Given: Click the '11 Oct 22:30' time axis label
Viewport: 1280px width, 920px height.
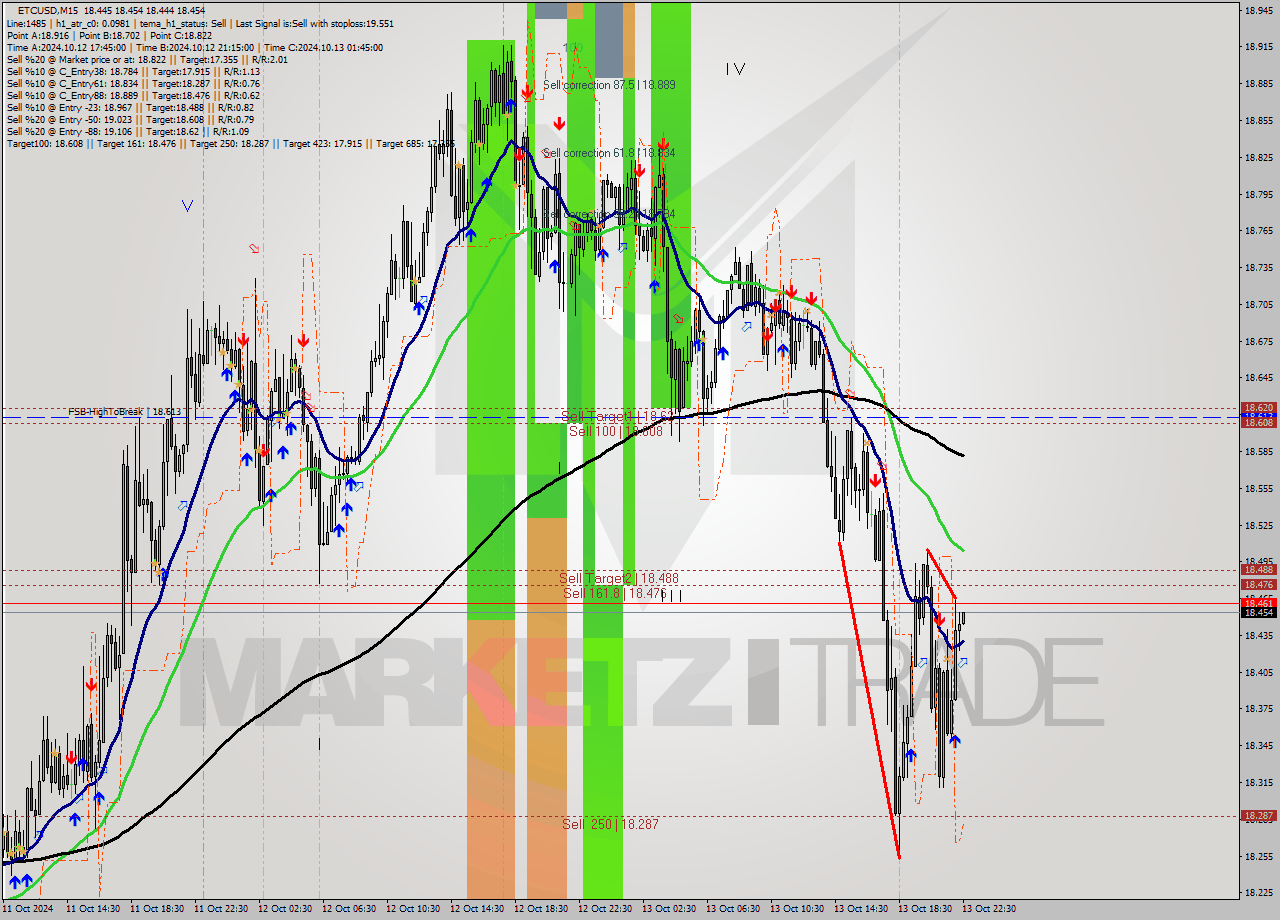Looking at the screenshot, I should (221, 909).
